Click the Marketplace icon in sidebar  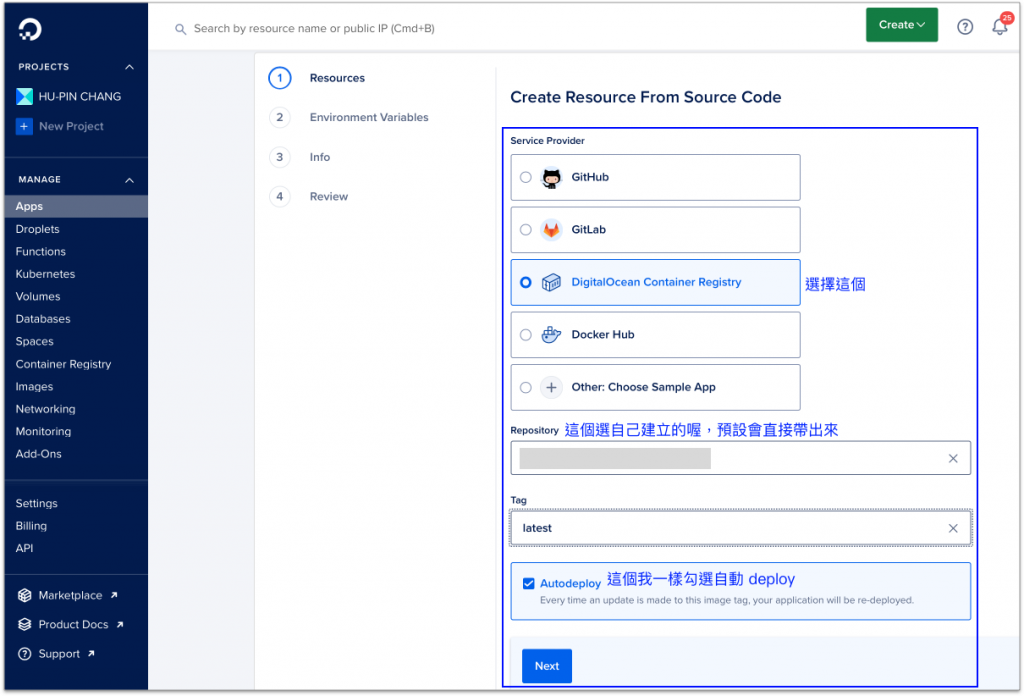(x=25, y=595)
